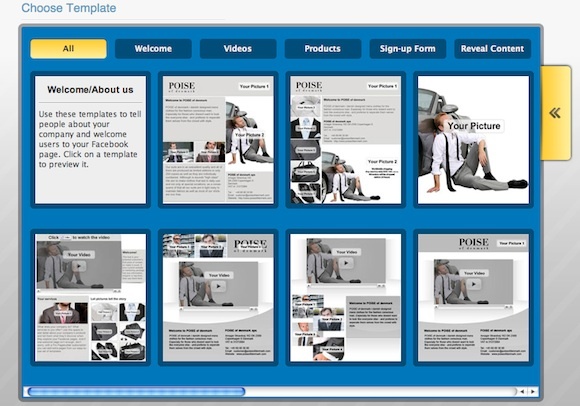Screen dimensions: 580x406
Task: Switch to Reveal Content tab
Action: 492,49
